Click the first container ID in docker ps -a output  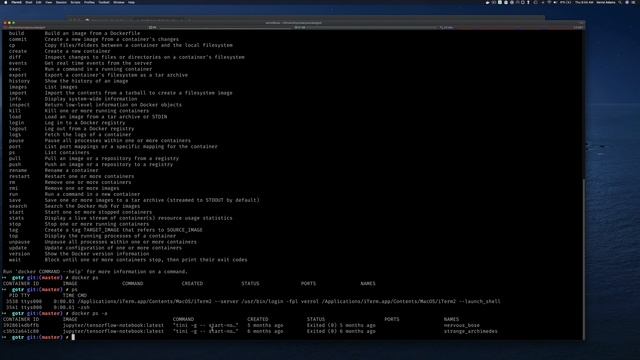(21, 325)
